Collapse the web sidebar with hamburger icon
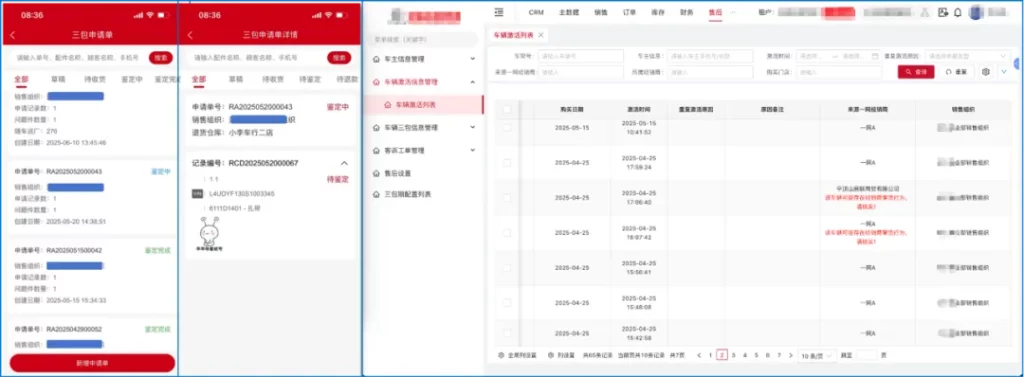This screenshot has width=1024, height=377. tap(500, 12)
